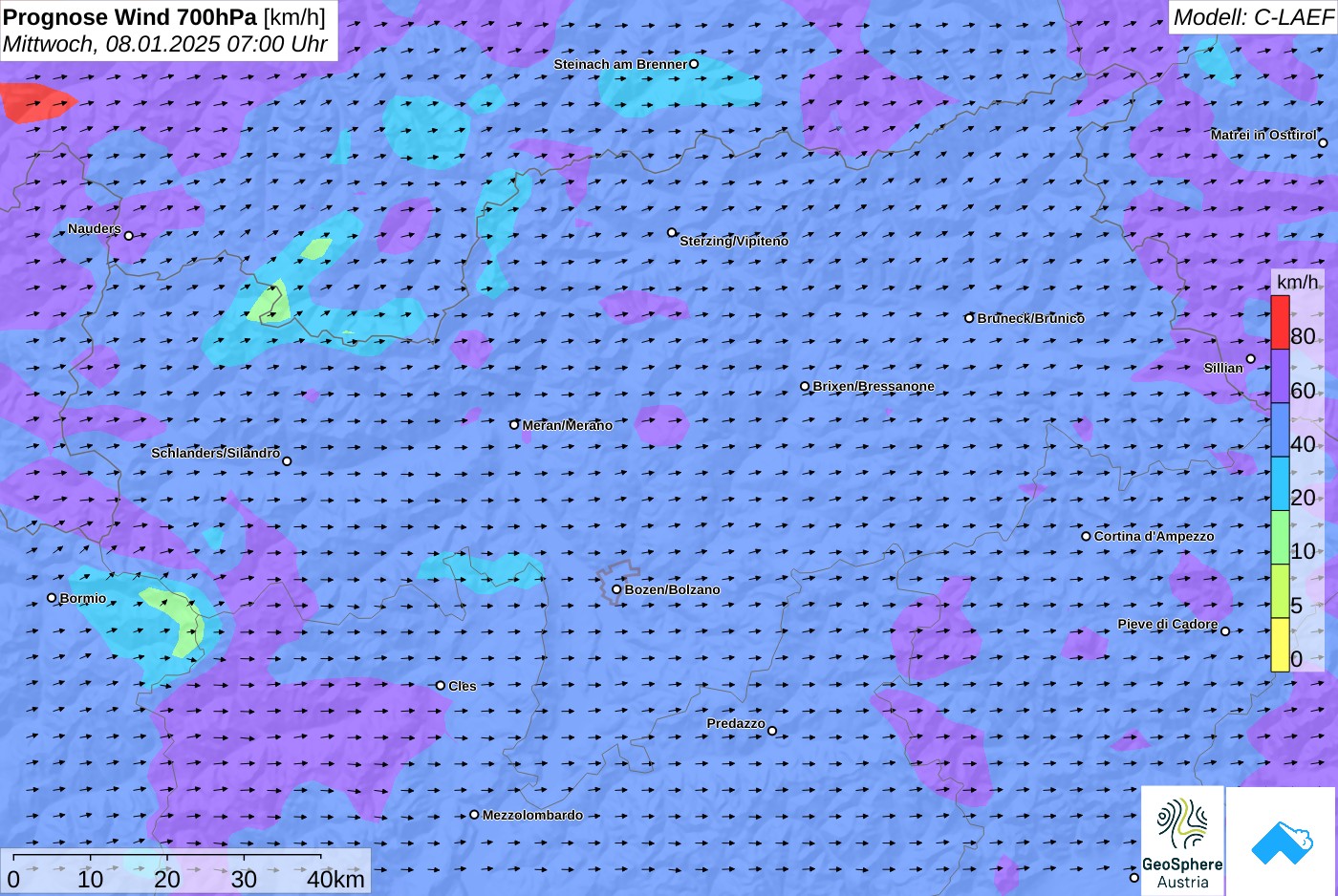Select the blue 40–60 km/h legend swatch
The image size is (1338, 896).
(1280, 430)
